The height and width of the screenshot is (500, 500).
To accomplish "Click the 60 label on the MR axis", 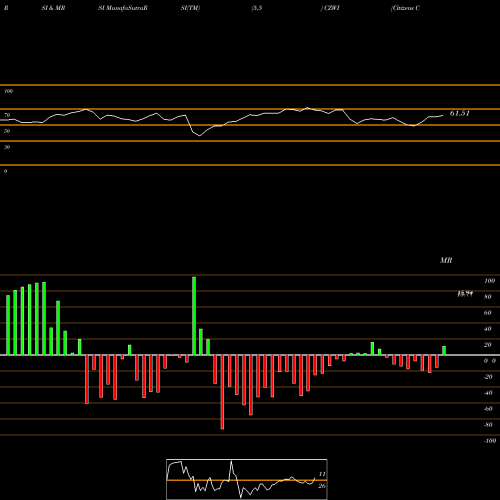I will point(488,313).
